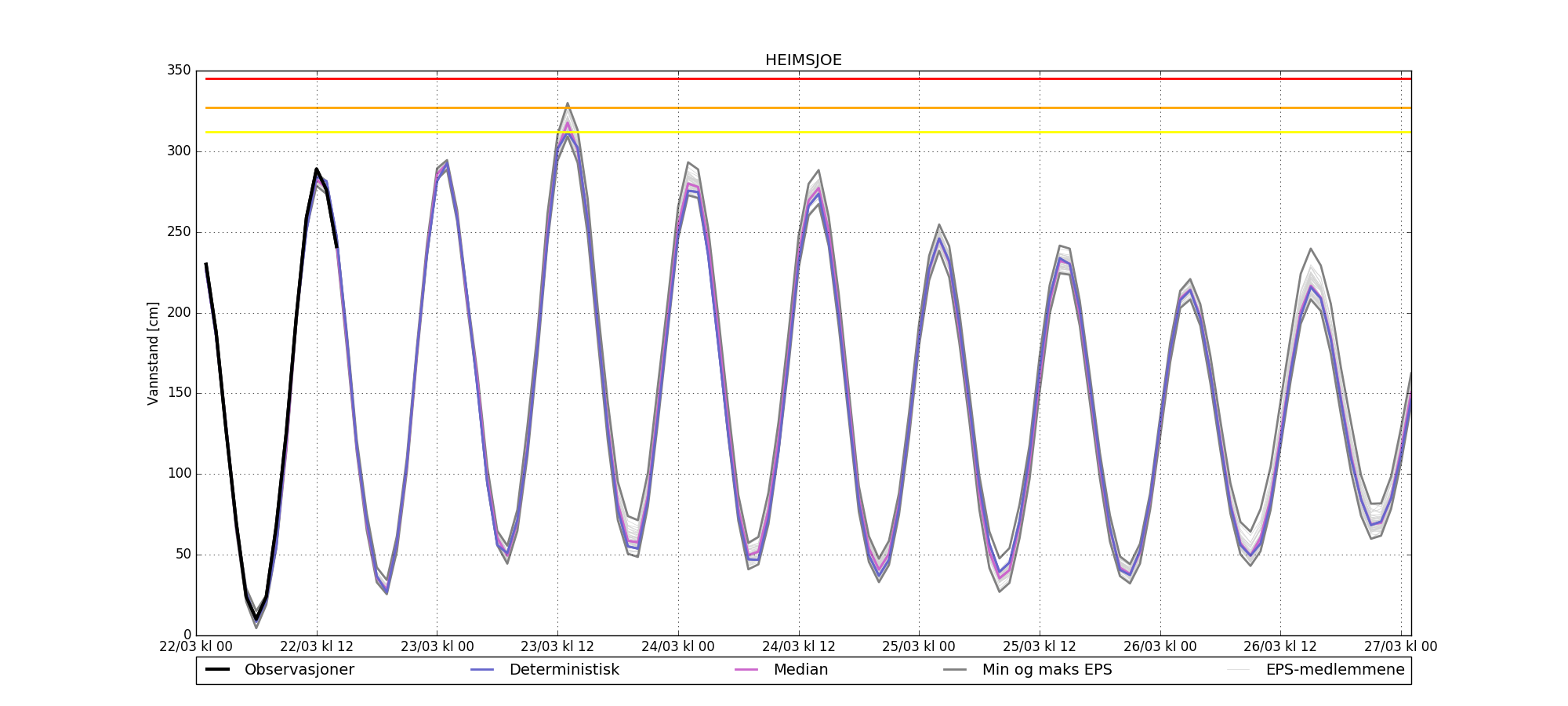Image resolution: width=1568 pixels, height=706 pixels.
Task: Click x-axis label 22/03 kl 00
Action: 196,647
